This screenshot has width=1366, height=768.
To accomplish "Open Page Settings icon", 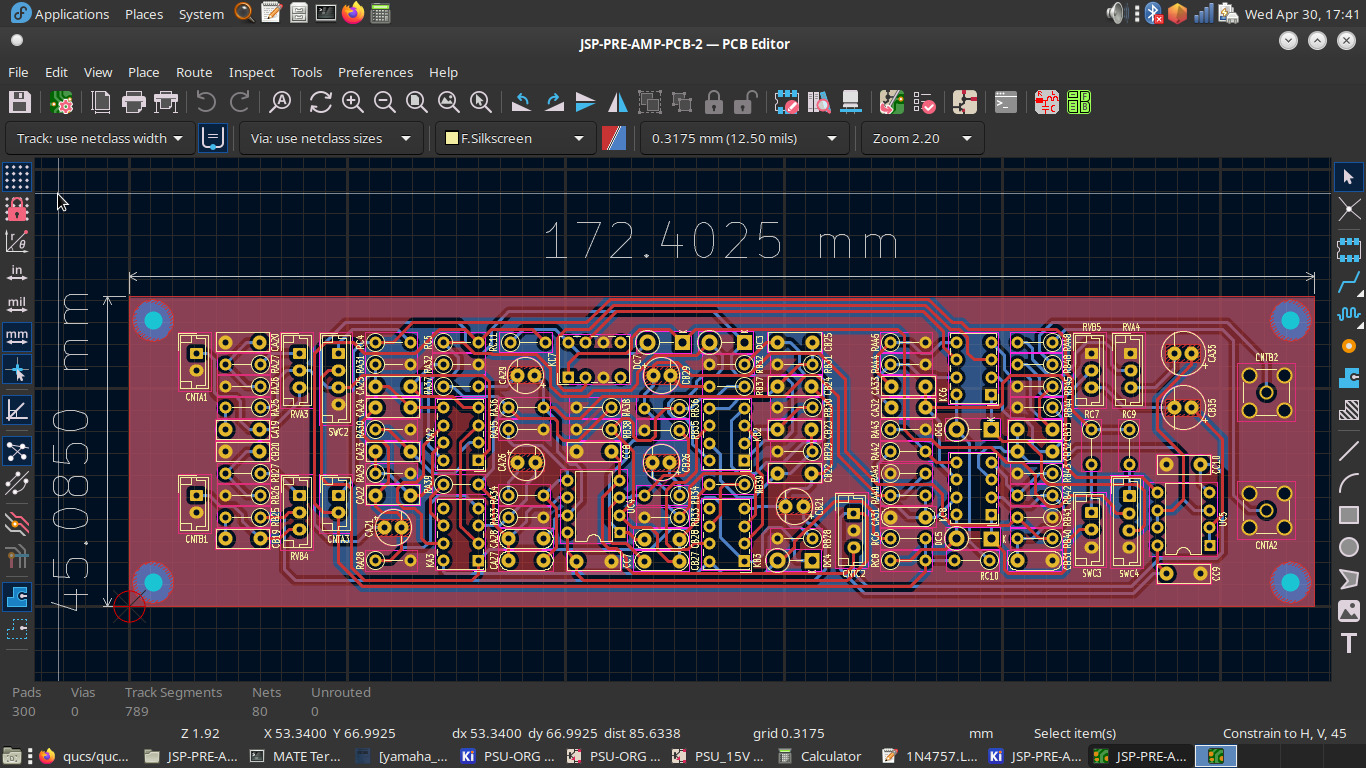I will 101,102.
